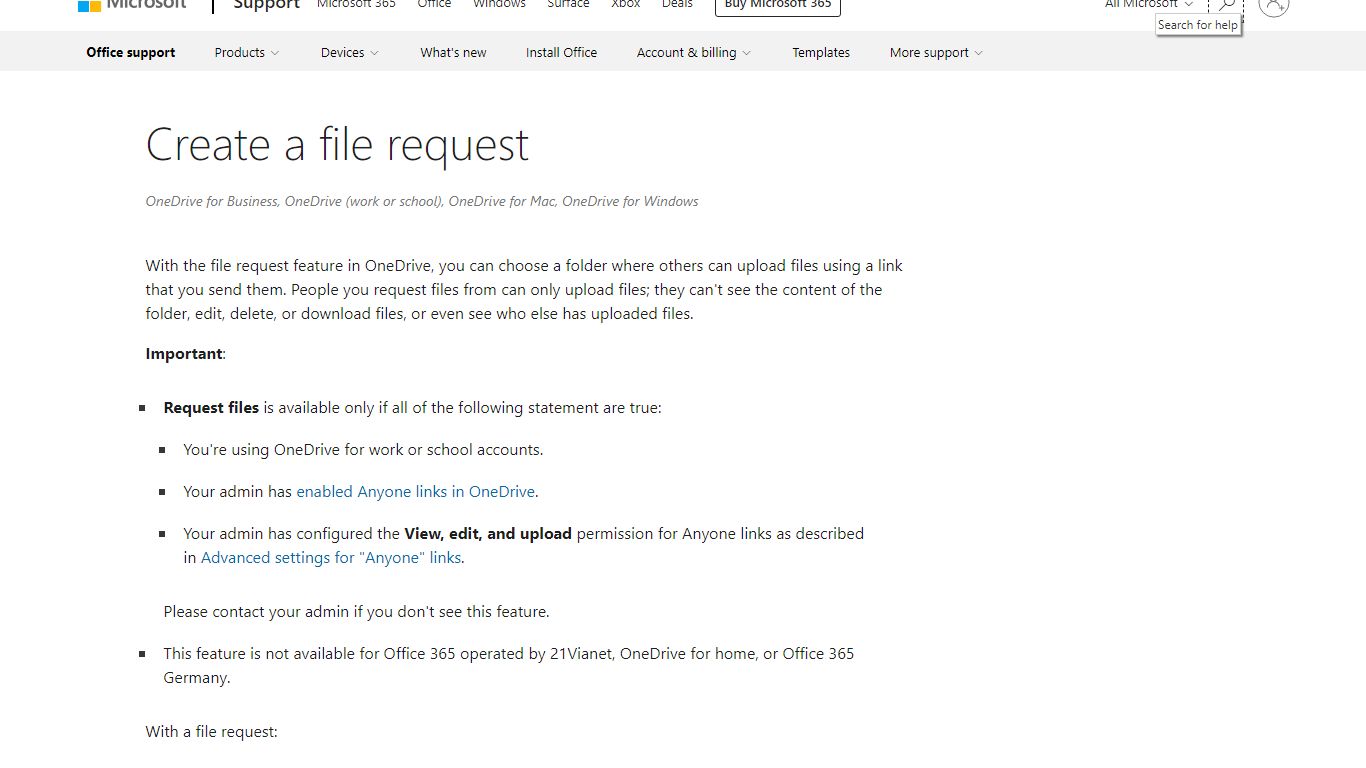Expand the Products menu
This screenshot has height=768, width=1366.
pos(247,52)
